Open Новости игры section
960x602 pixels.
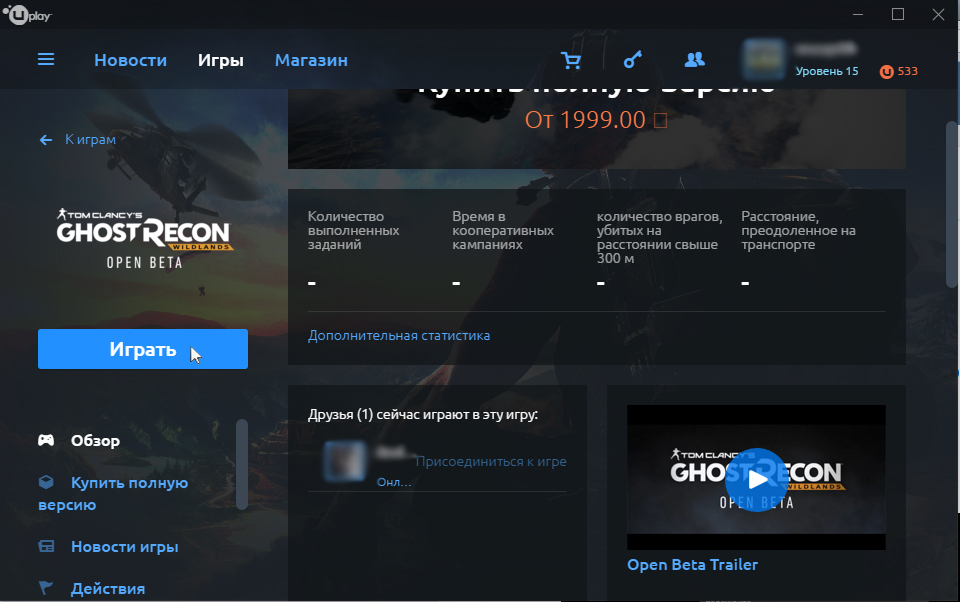(x=125, y=546)
